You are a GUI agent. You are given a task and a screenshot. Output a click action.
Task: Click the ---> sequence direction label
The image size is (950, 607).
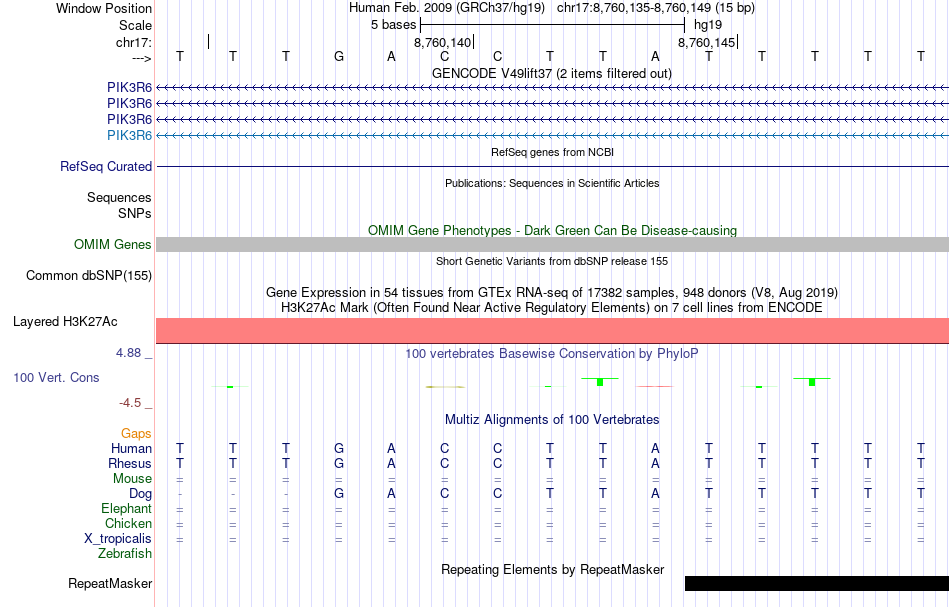142,58
